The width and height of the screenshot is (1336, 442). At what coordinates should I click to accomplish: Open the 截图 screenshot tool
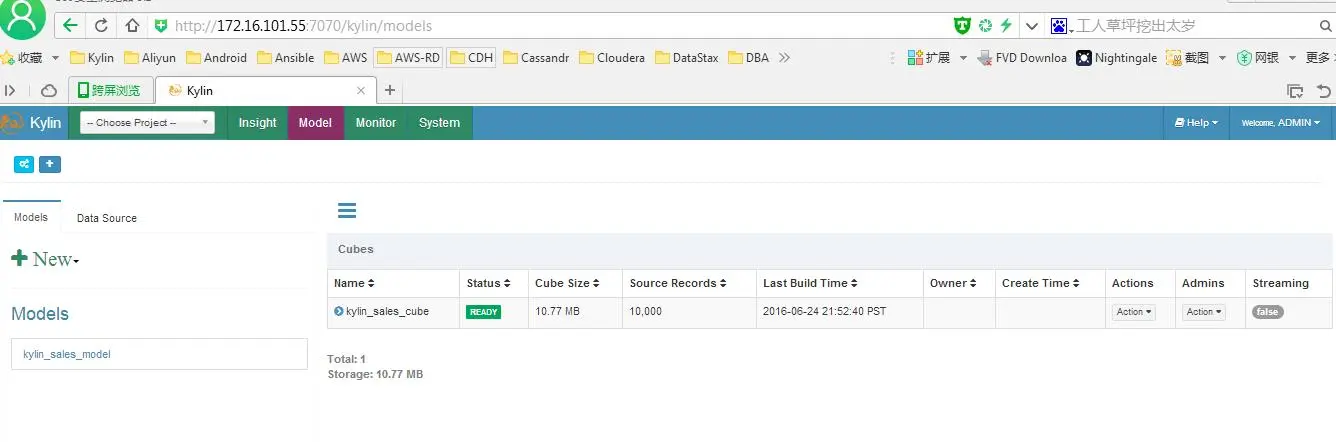[x=1188, y=57]
